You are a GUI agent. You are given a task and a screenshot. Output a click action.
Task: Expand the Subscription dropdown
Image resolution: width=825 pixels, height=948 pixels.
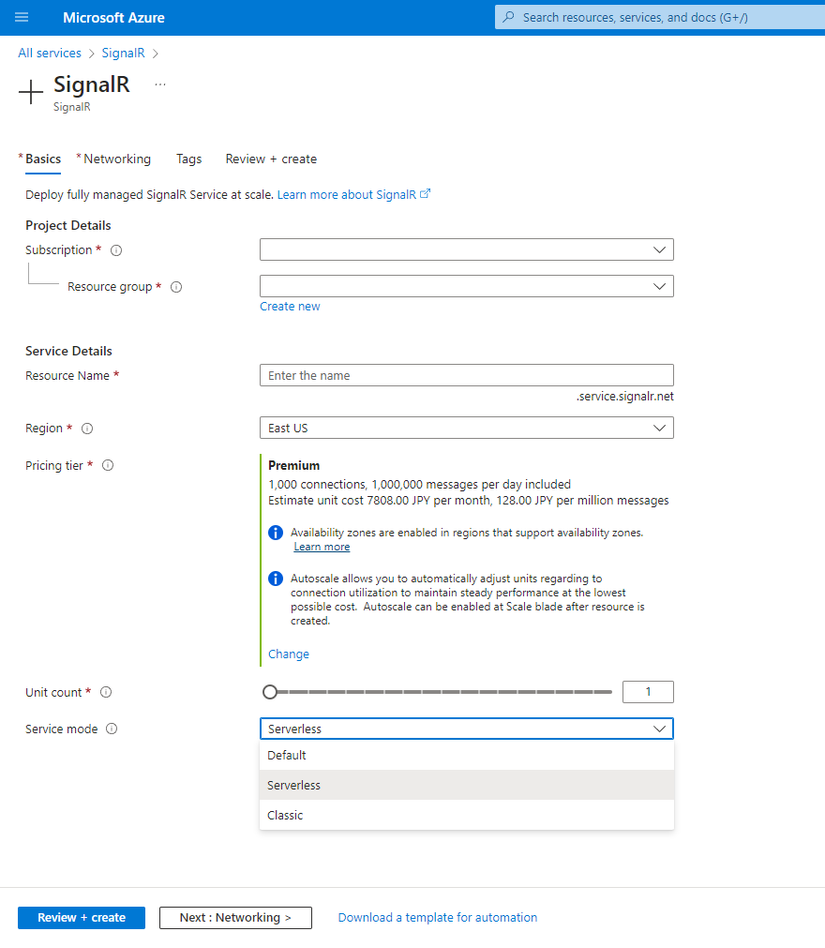coord(466,250)
